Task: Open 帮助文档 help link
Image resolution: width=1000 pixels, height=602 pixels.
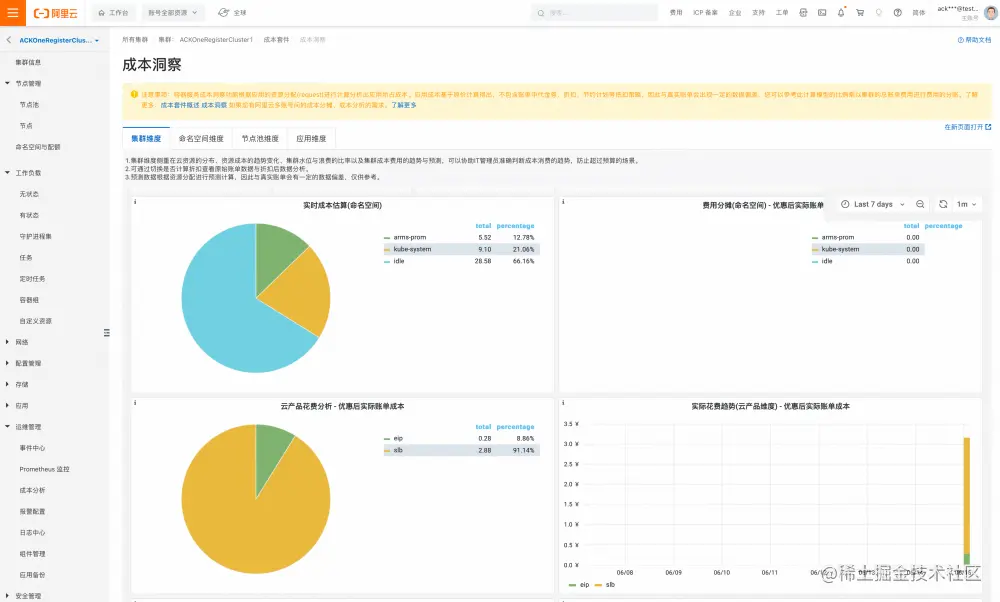Action: pos(974,40)
